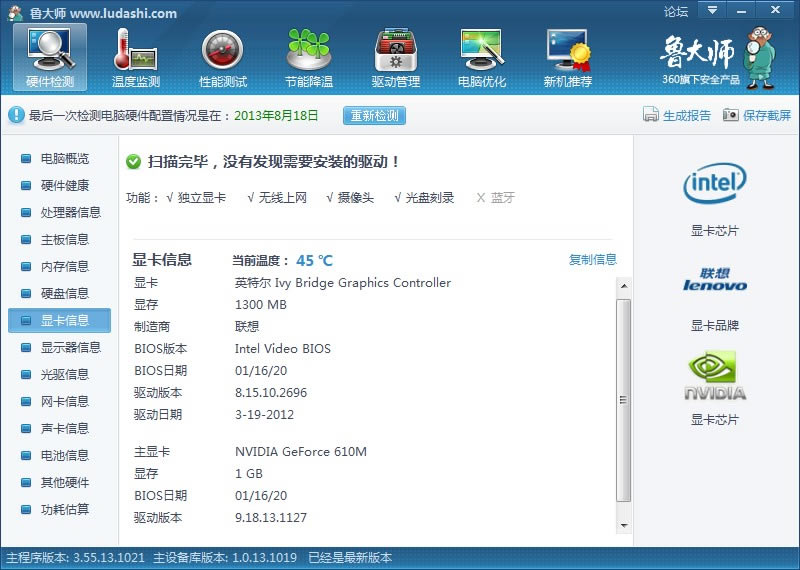The image size is (800, 570).
Task: Click 复制信息 to copy info
Action: tap(592, 259)
